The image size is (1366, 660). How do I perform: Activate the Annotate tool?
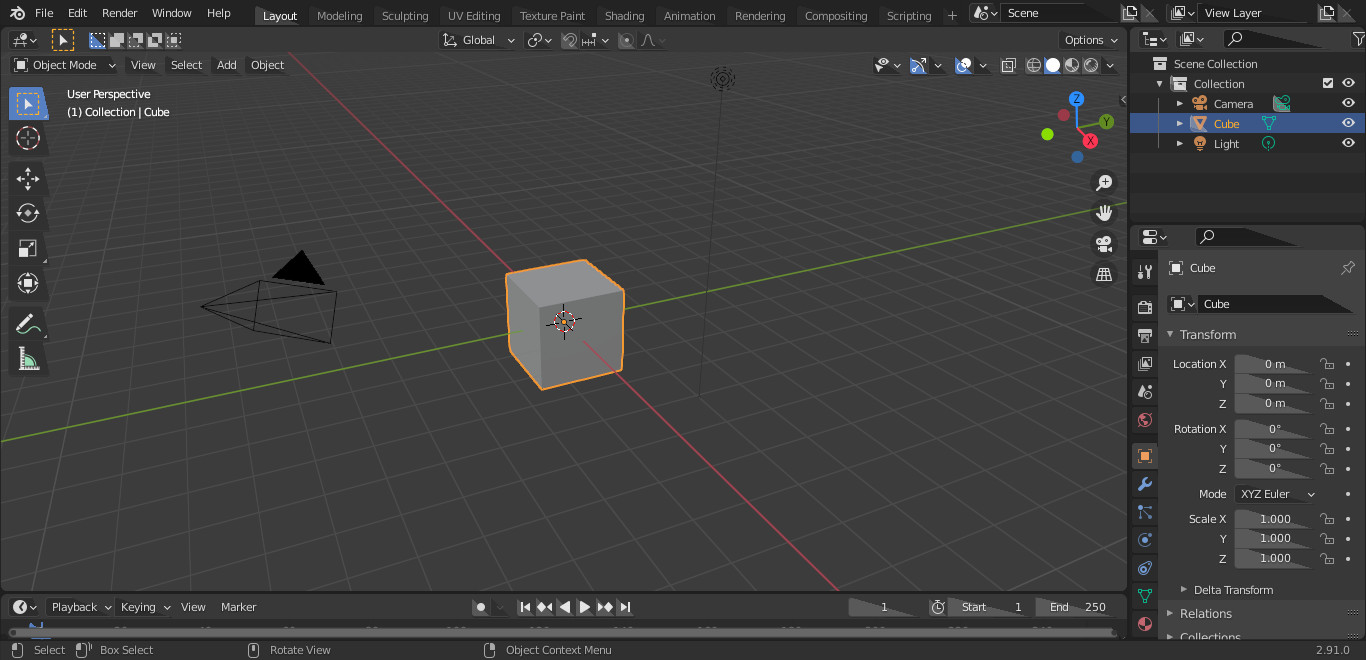[x=28, y=323]
